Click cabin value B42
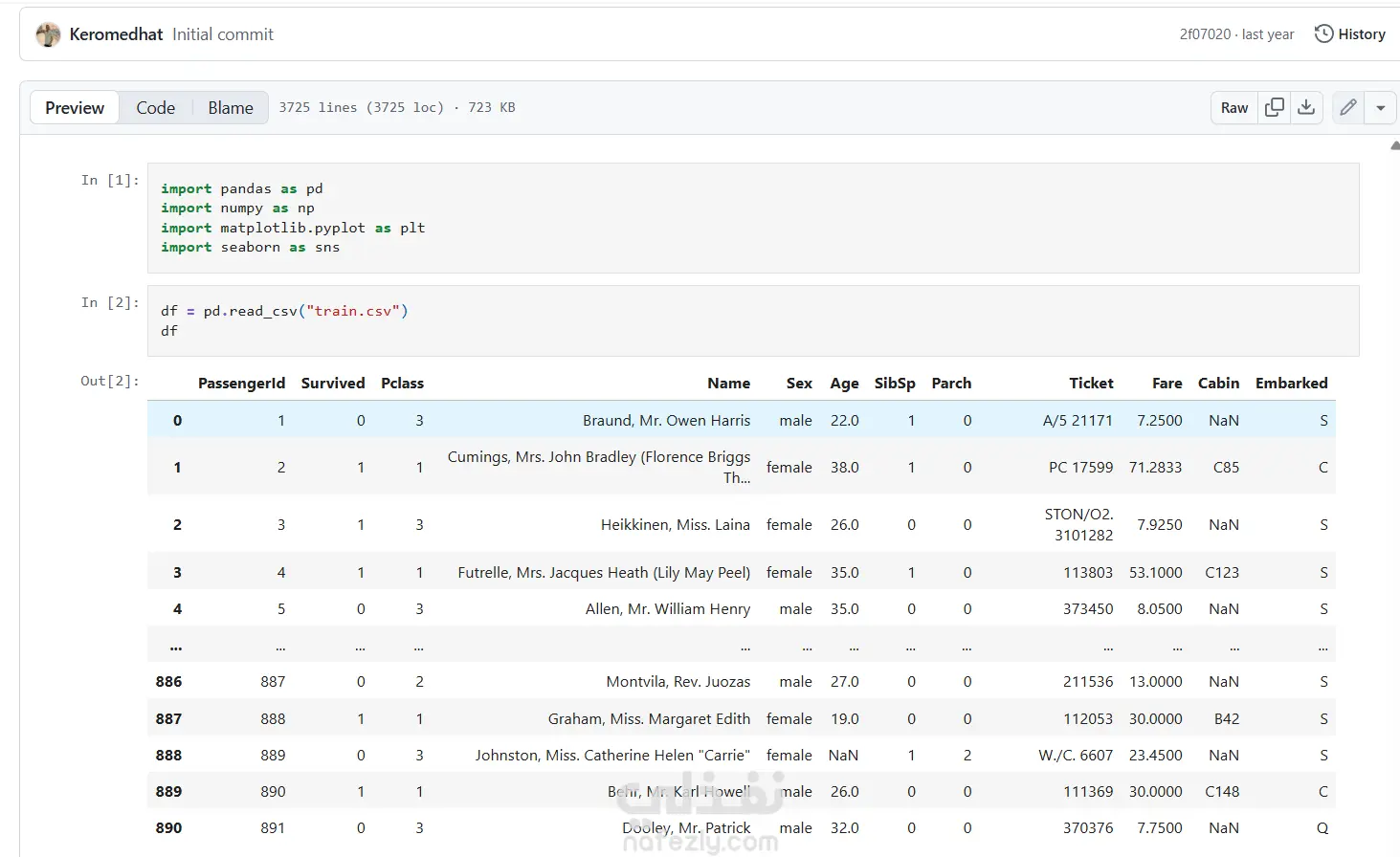This screenshot has height=857, width=1400. point(1227,718)
